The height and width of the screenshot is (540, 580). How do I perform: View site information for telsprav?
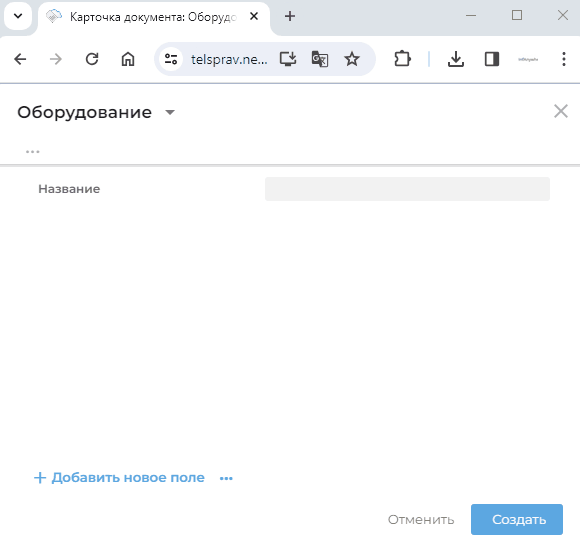click(171, 59)
